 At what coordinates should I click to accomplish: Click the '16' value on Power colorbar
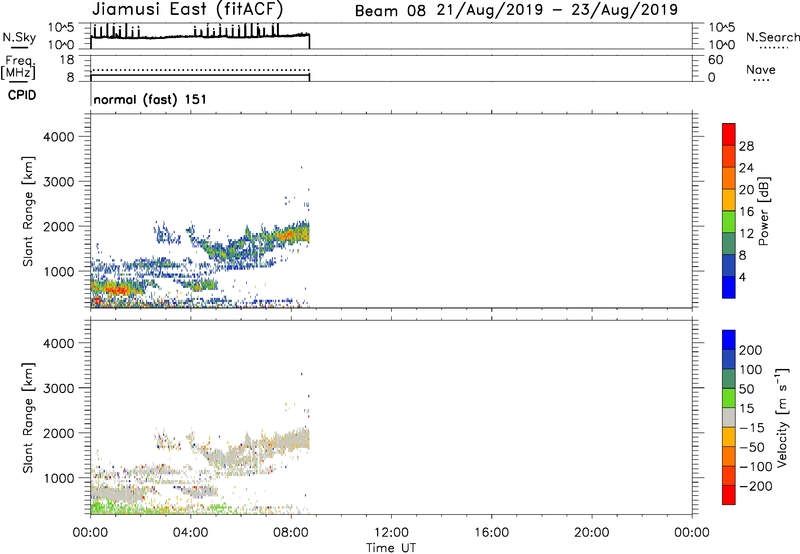click(x=746, y=212)
